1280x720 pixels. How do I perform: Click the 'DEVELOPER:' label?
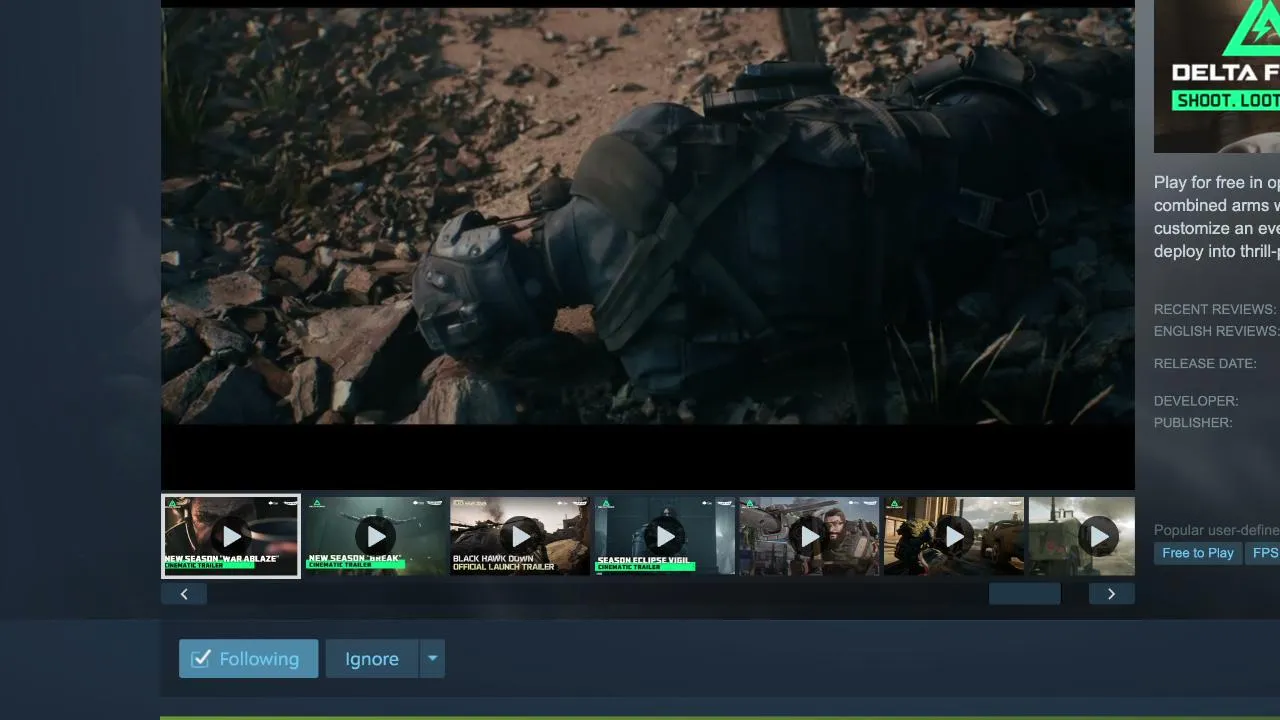[x=1196, y=401]
